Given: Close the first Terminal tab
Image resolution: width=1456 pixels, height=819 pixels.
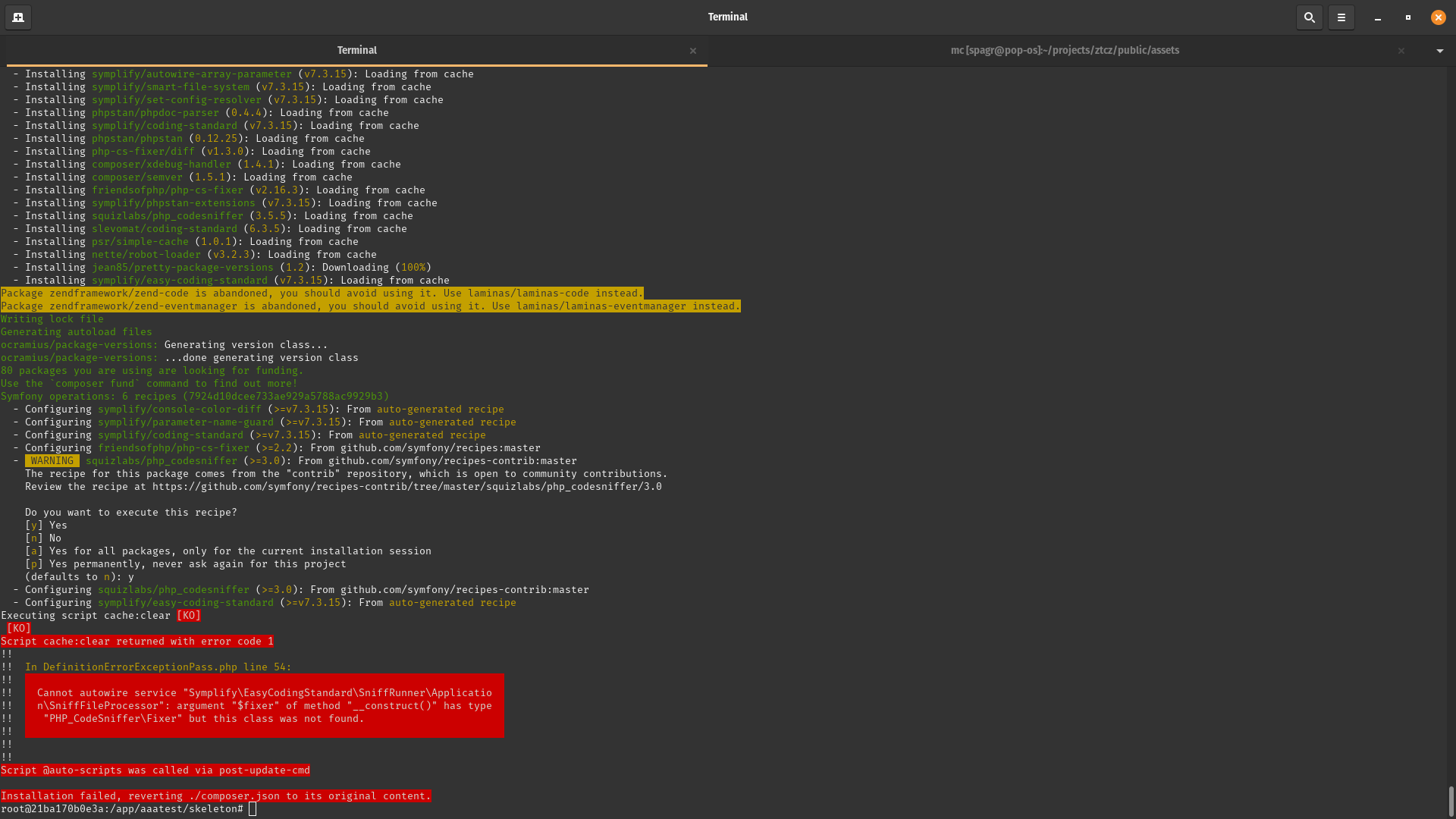Looking at the screenshot, I should click(x=692, y=51).
